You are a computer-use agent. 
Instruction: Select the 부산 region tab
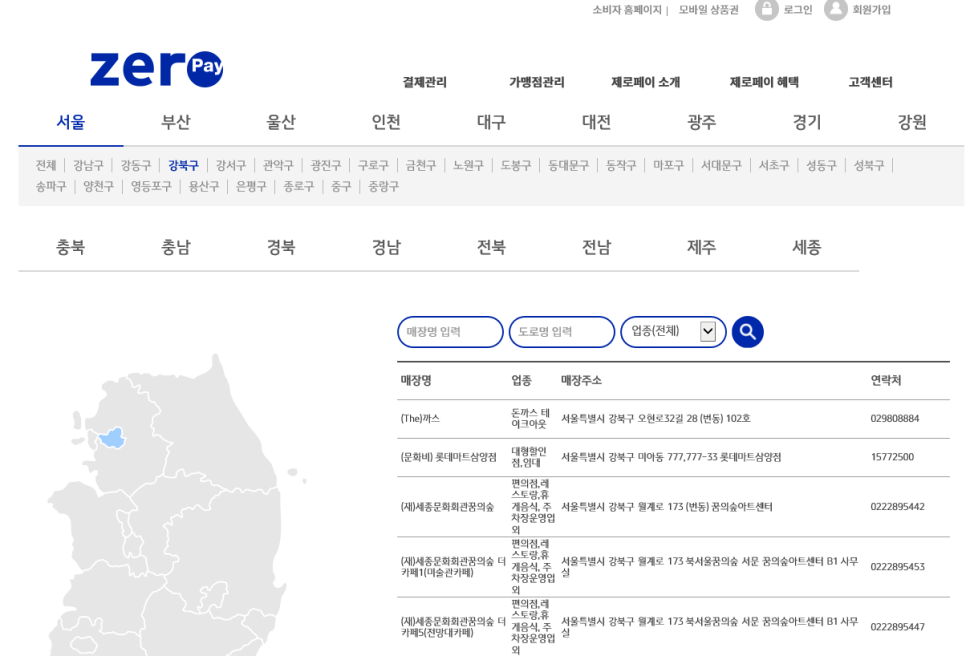pos(176,122)
